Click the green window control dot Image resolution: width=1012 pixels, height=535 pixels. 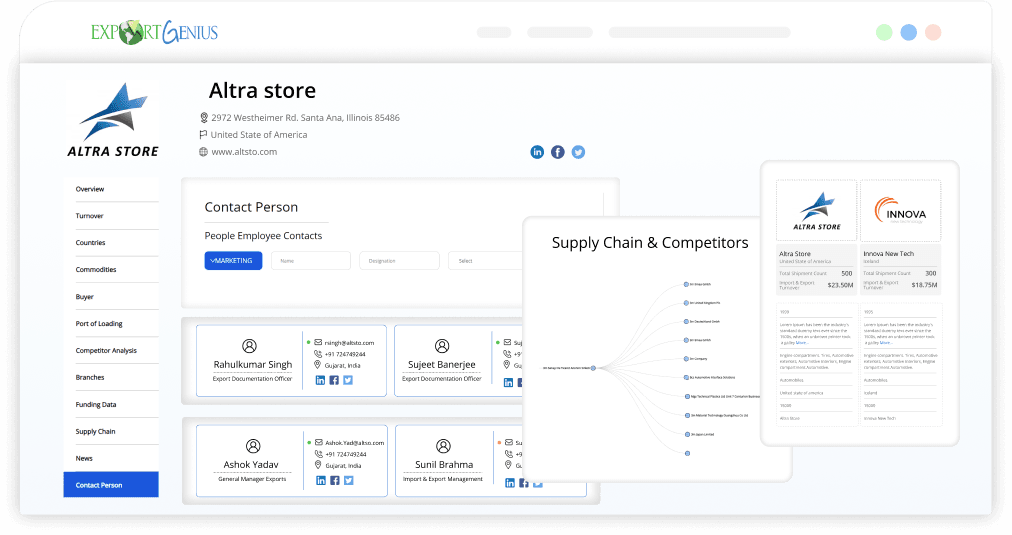point(884,32)
